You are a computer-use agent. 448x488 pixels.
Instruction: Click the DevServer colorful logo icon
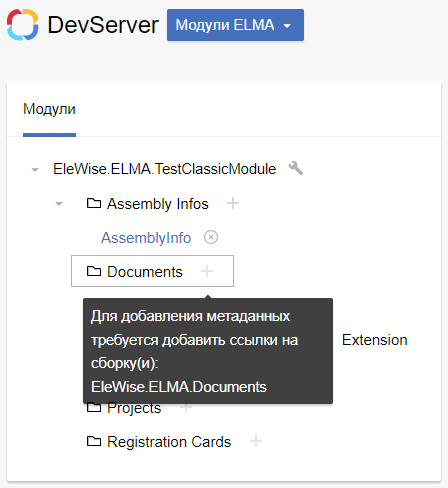(x=23, y=25)
